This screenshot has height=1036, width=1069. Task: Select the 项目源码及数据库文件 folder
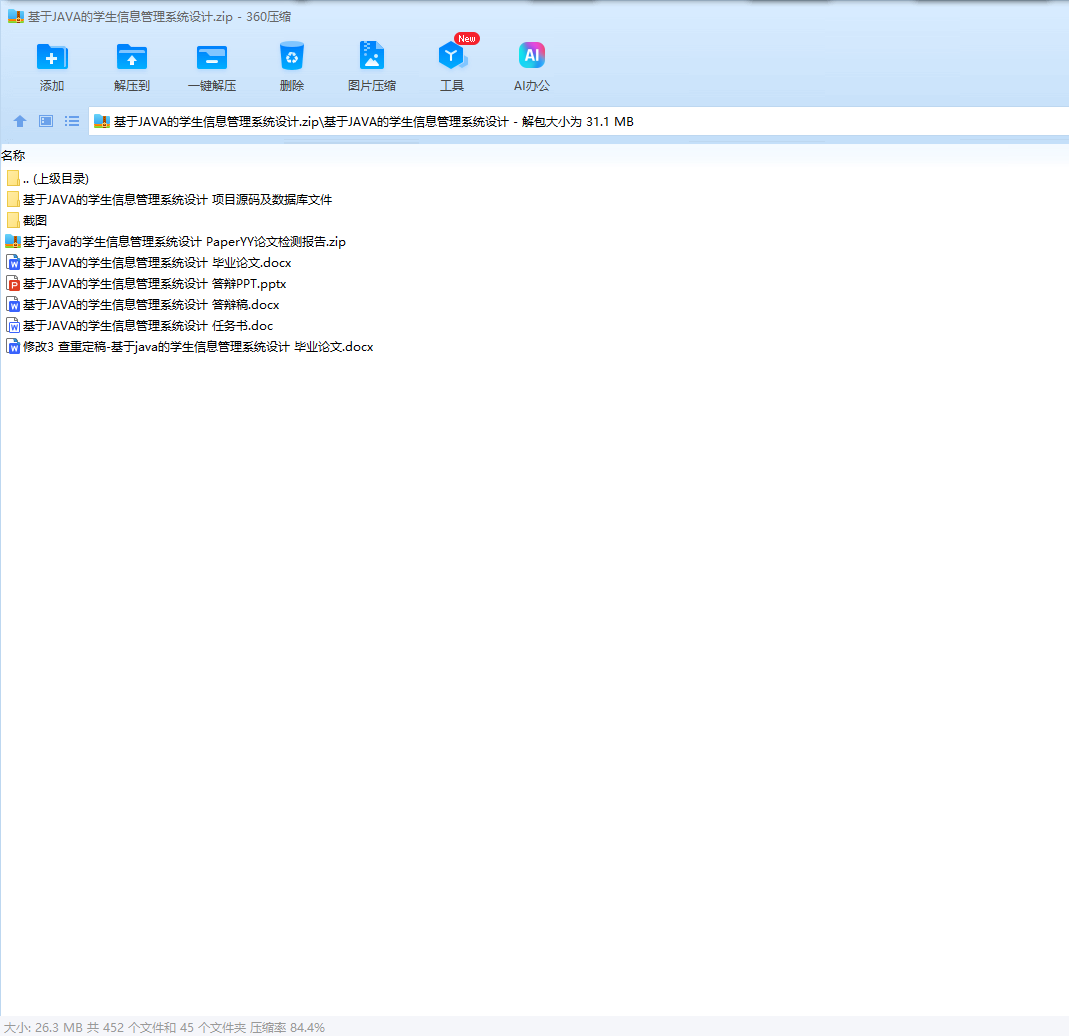169,200
